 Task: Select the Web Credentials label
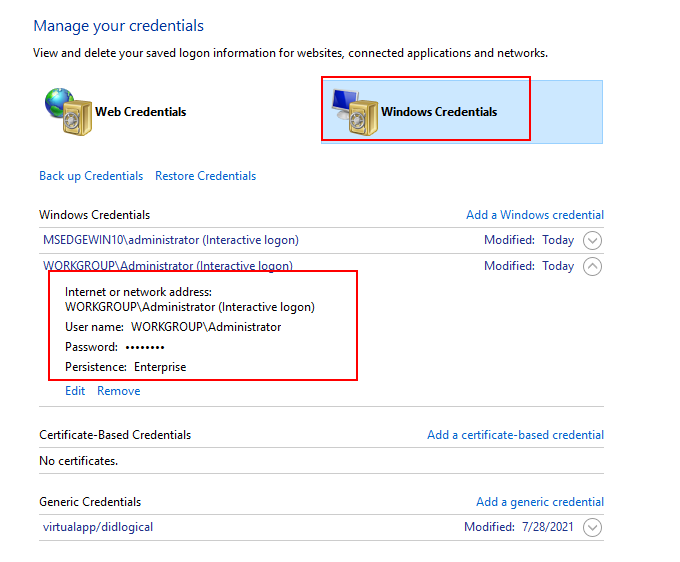click(141, 112)
